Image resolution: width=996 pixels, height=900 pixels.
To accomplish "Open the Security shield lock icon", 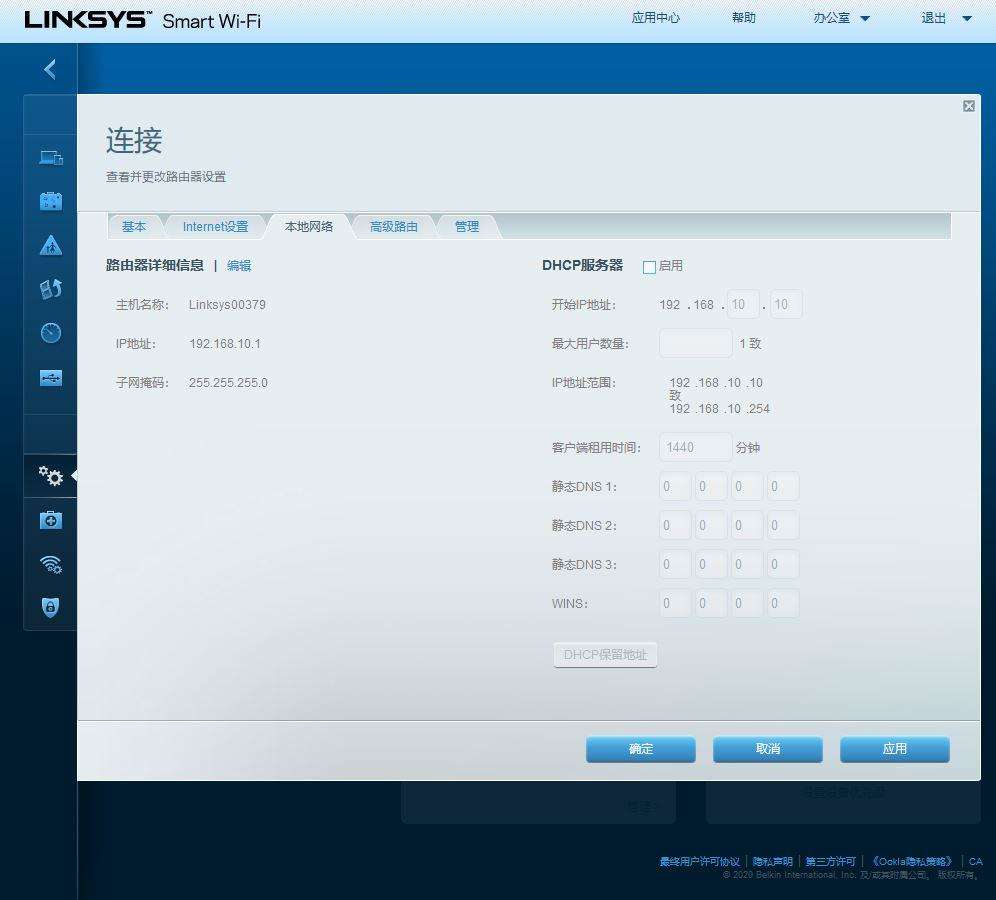I will tap(51, 607).
